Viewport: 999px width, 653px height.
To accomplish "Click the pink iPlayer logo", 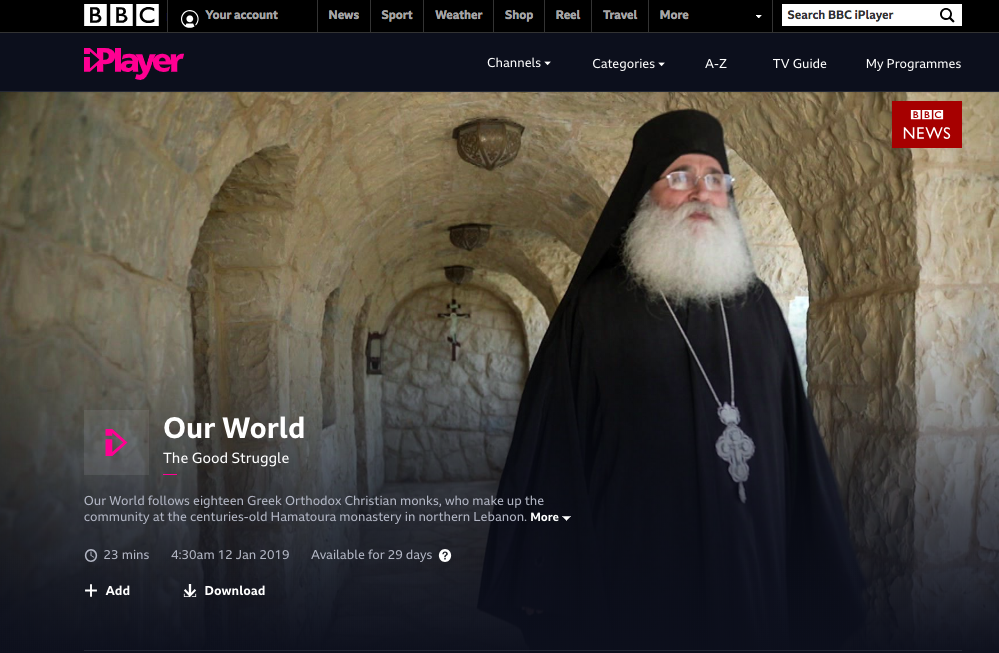I will pyautogui.click(x=134, y=62).
